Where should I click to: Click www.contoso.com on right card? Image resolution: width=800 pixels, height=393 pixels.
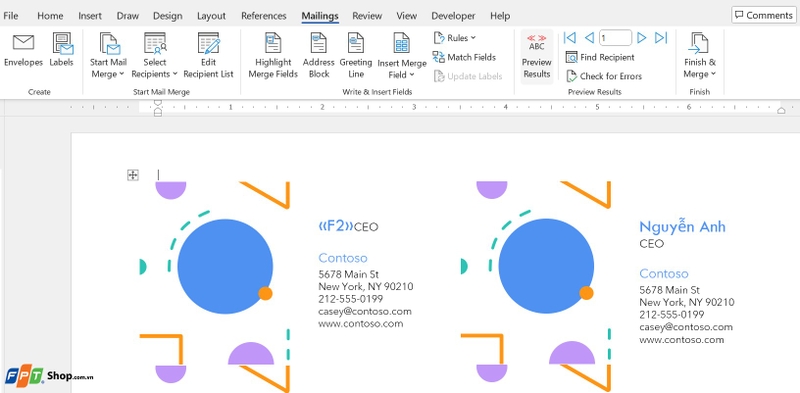682,339
